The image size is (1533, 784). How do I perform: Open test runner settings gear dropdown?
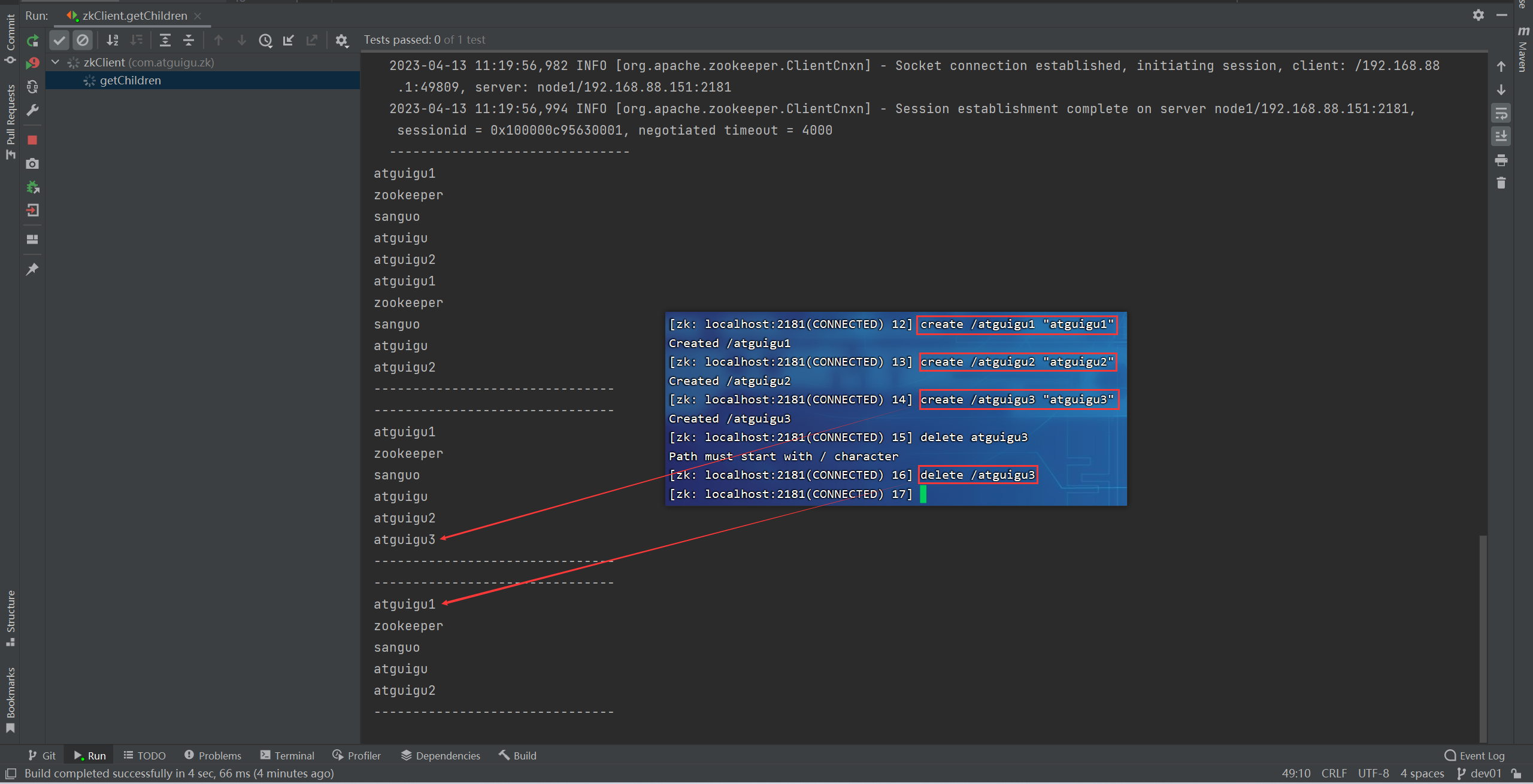[x=341, y=40]
